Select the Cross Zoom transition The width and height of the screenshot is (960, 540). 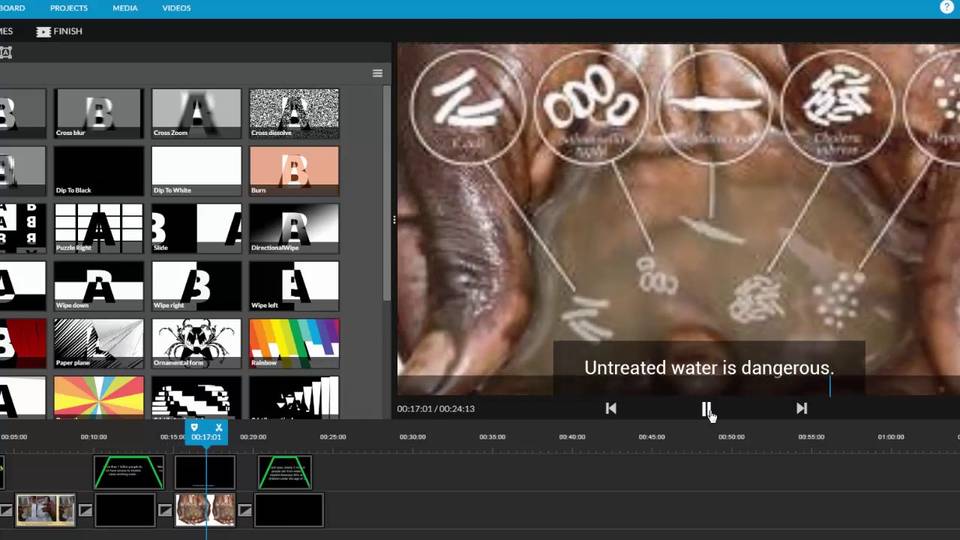[196, 112]
